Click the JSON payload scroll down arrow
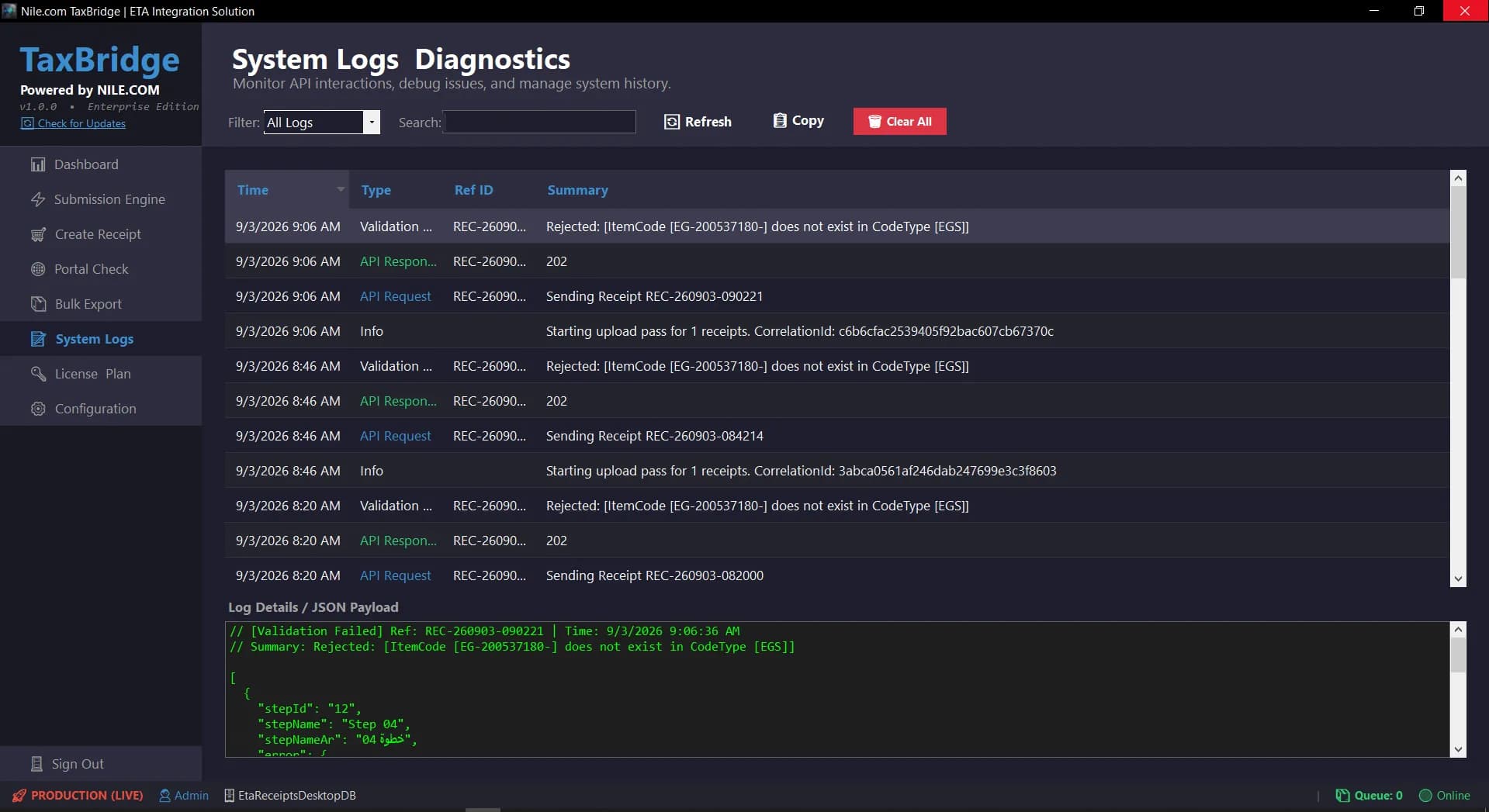This screenshot has height=812, width=1489. [x=1458, y=749]
